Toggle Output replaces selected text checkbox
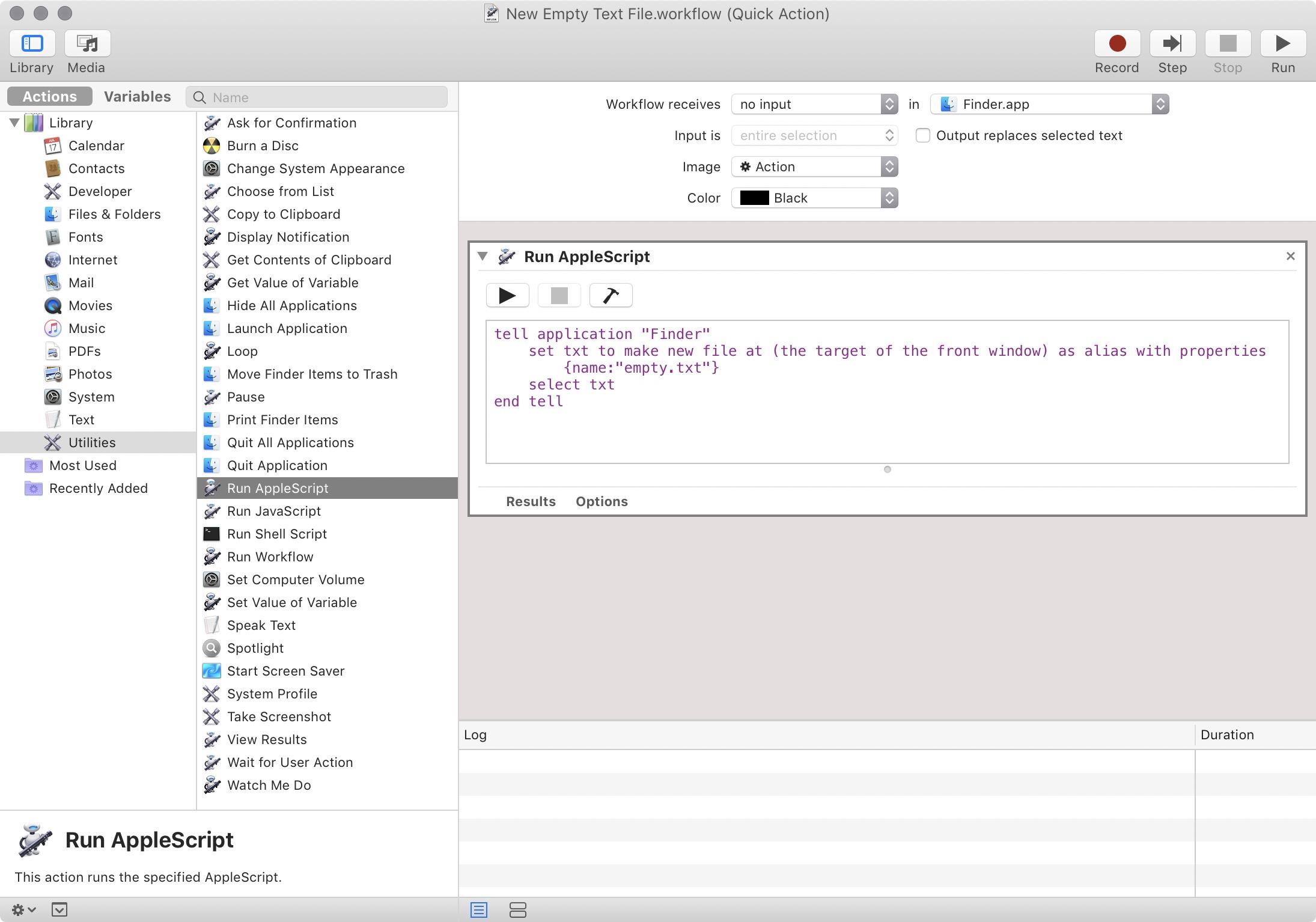Image resolution: width=1316 pixels, height=922 pixels. tap(921, 135)
